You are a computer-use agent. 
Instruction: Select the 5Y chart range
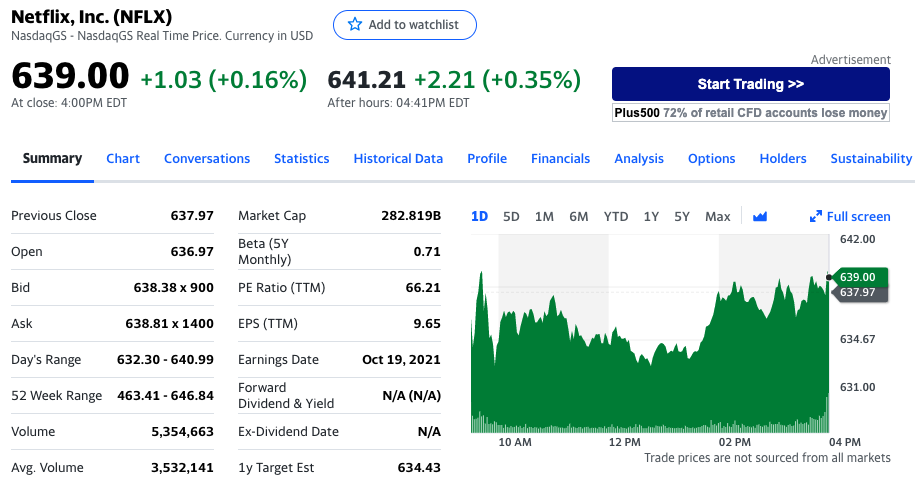pyautogui.click(x=682, y=217)
